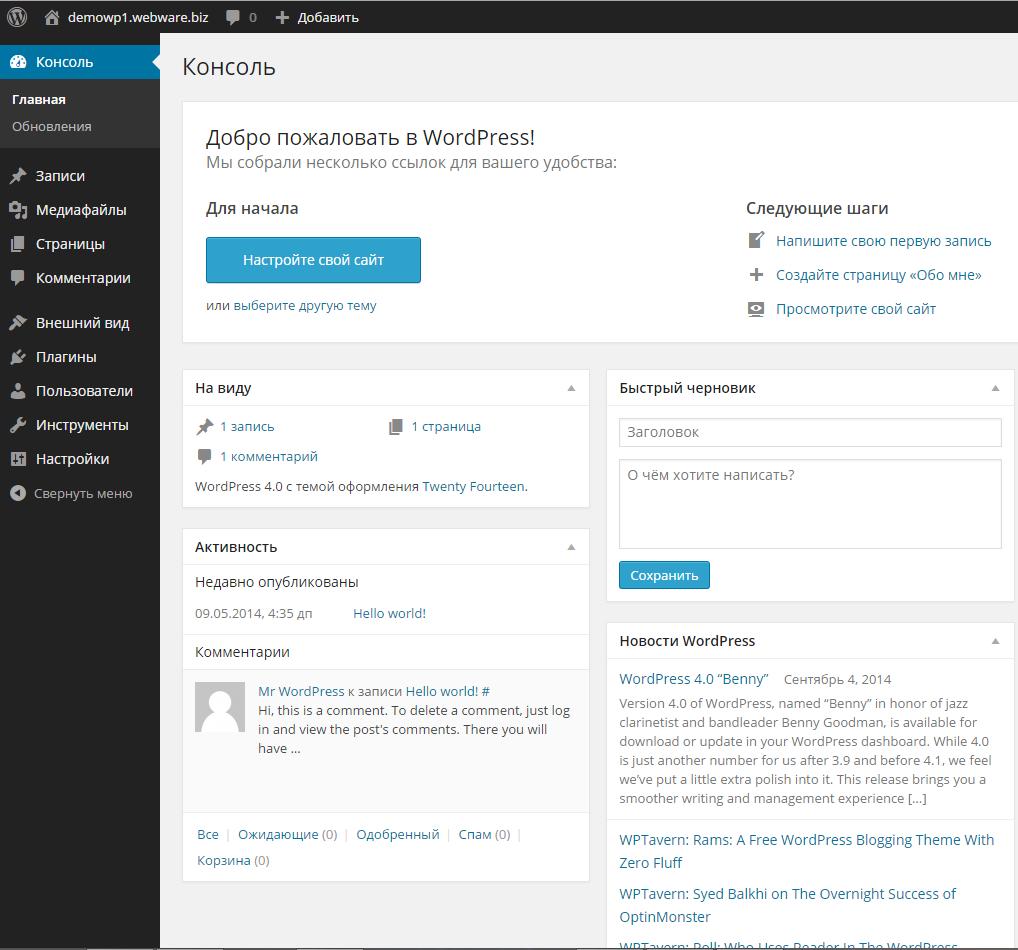Viewport: 1018px width, 950px height.
Task: Click comment icon beside 1 комментарий
Action: pyautogui.click(x=205, y=456)
